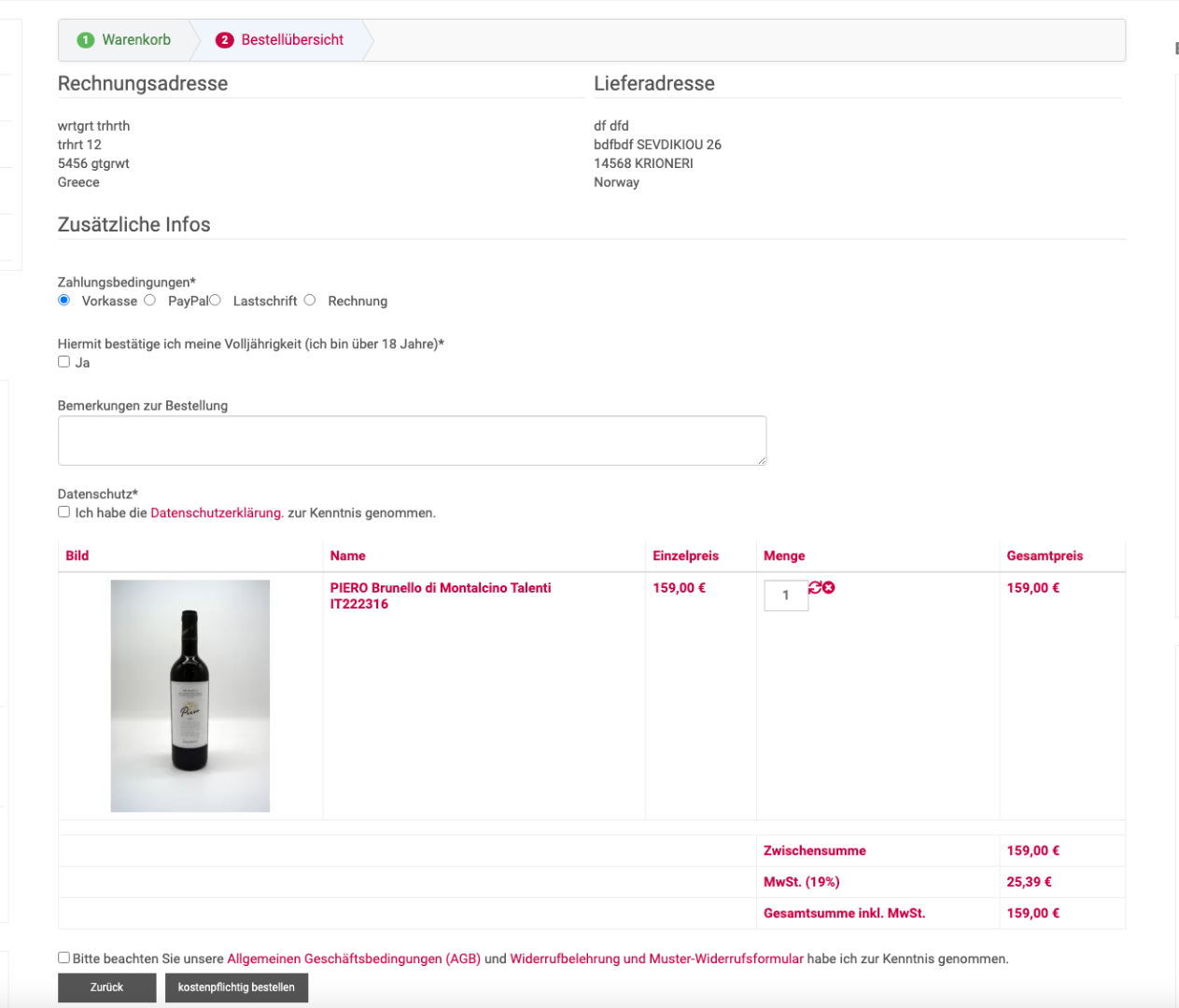1179x1008 pixels.
Task: Remove the wine item with the X icon
Action: (829, 587)
